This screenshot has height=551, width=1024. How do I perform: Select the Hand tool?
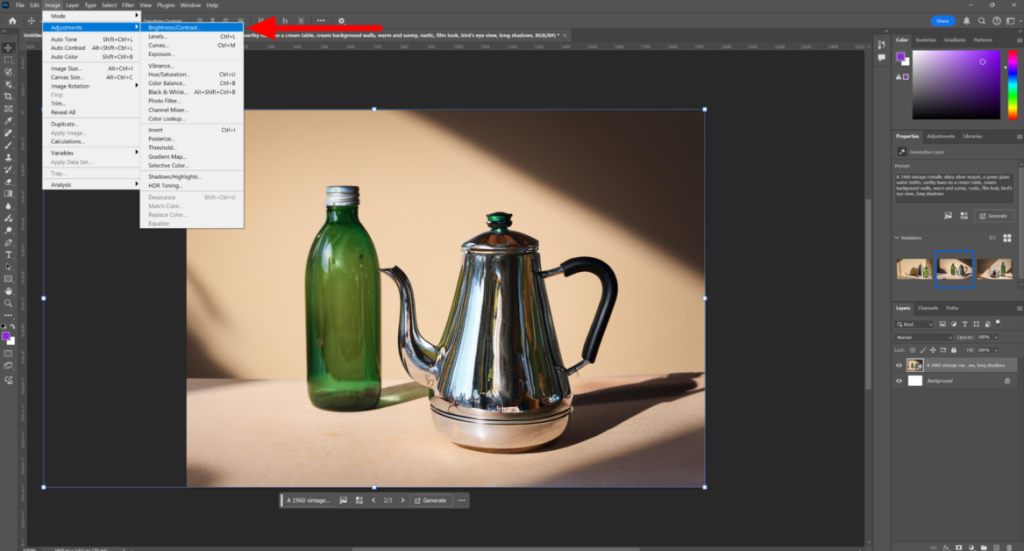click(8, 291)
